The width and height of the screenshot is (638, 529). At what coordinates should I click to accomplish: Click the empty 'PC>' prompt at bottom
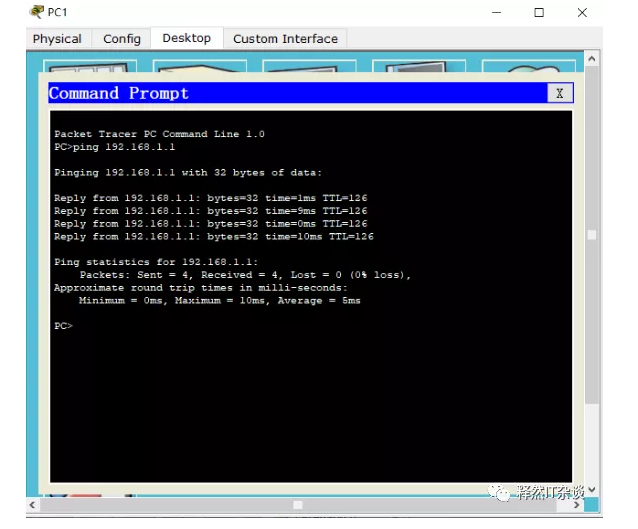(x=63, y=326)
